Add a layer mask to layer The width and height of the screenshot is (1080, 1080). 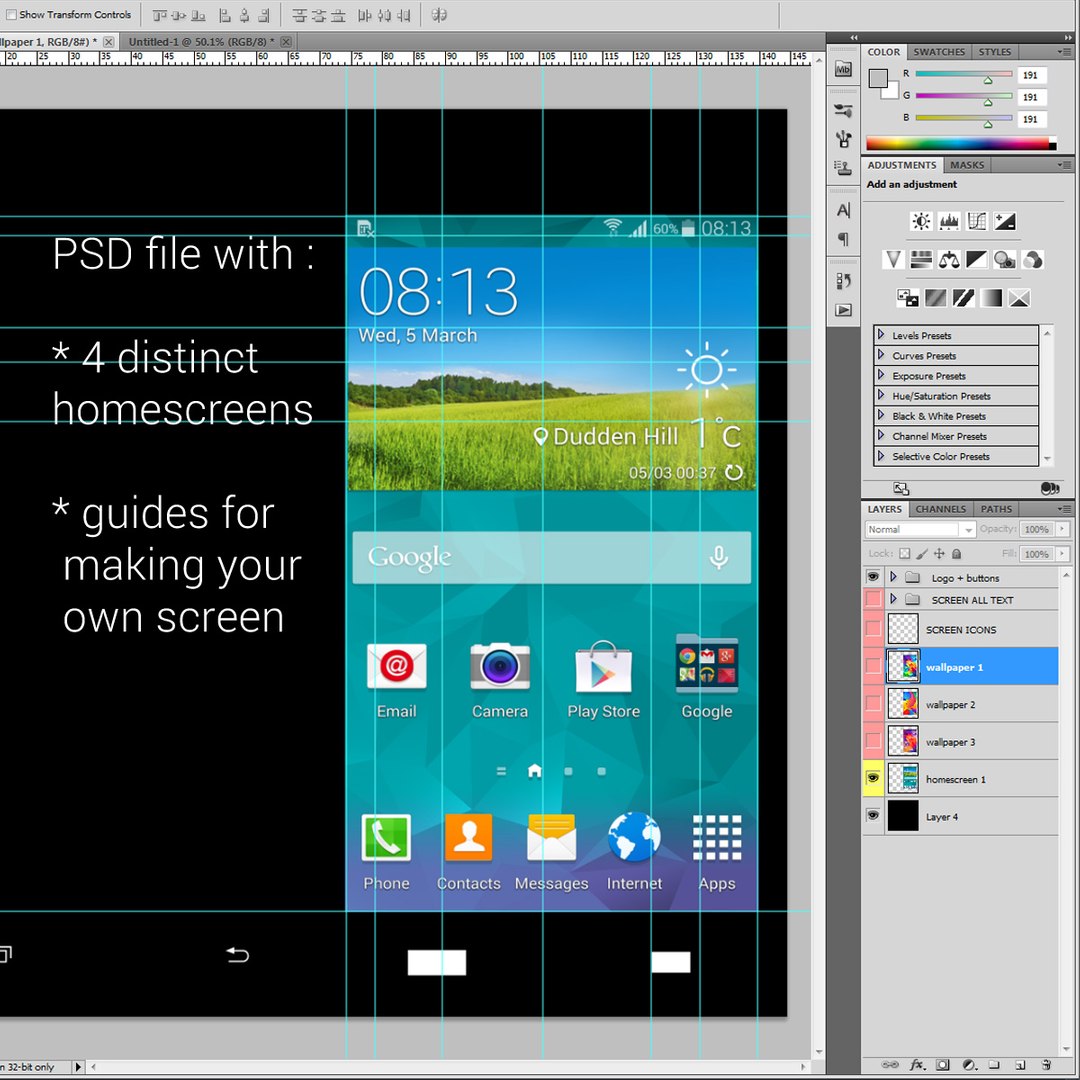coord(943,1065)
